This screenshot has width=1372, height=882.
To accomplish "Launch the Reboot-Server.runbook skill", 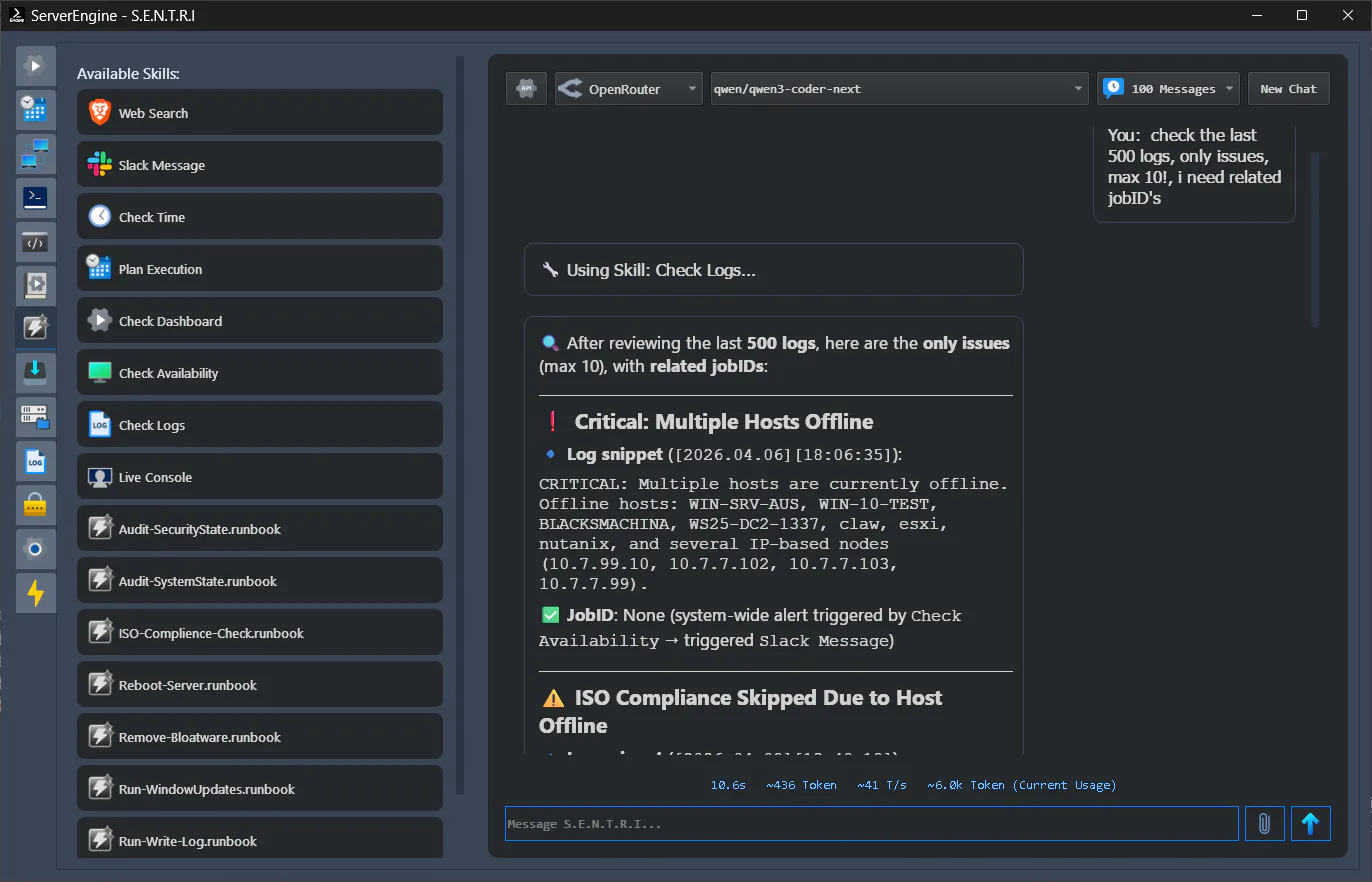I will (x=260, y=684).
